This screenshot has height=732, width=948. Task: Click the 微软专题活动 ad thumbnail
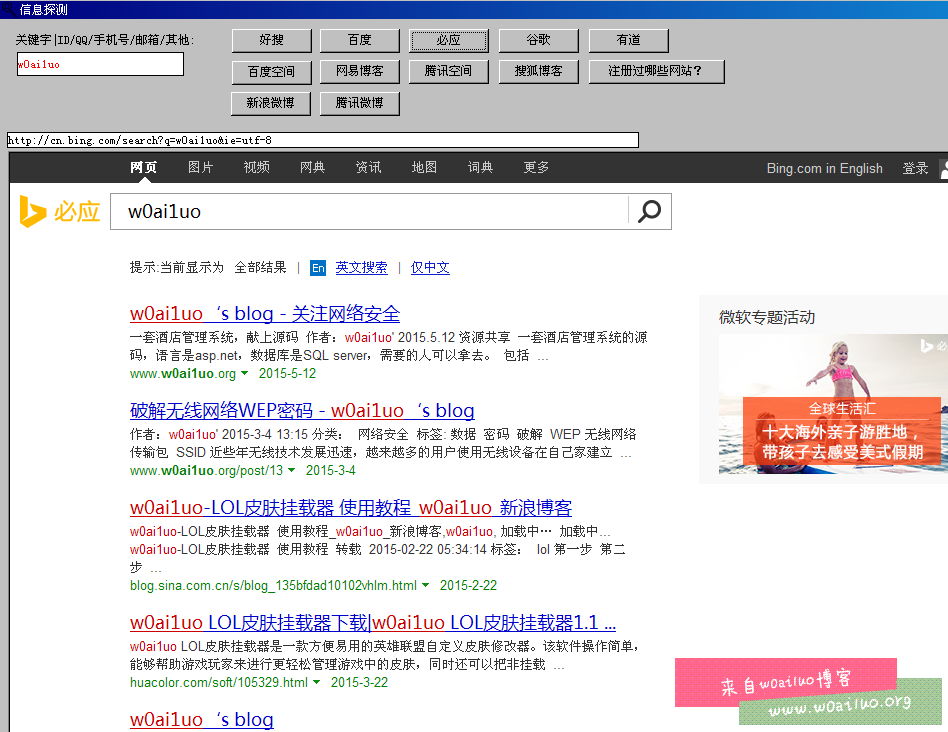pyautogui.click(x=833, y=404)
